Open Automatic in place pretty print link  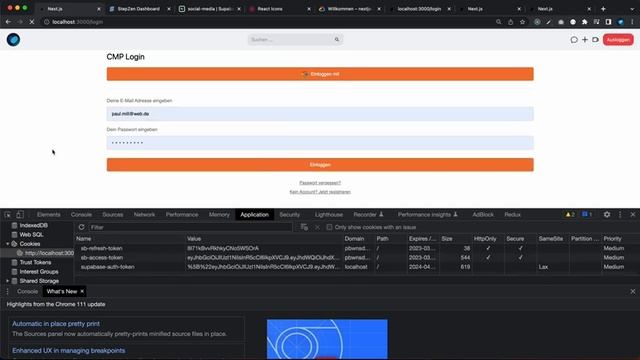(56, 323)
